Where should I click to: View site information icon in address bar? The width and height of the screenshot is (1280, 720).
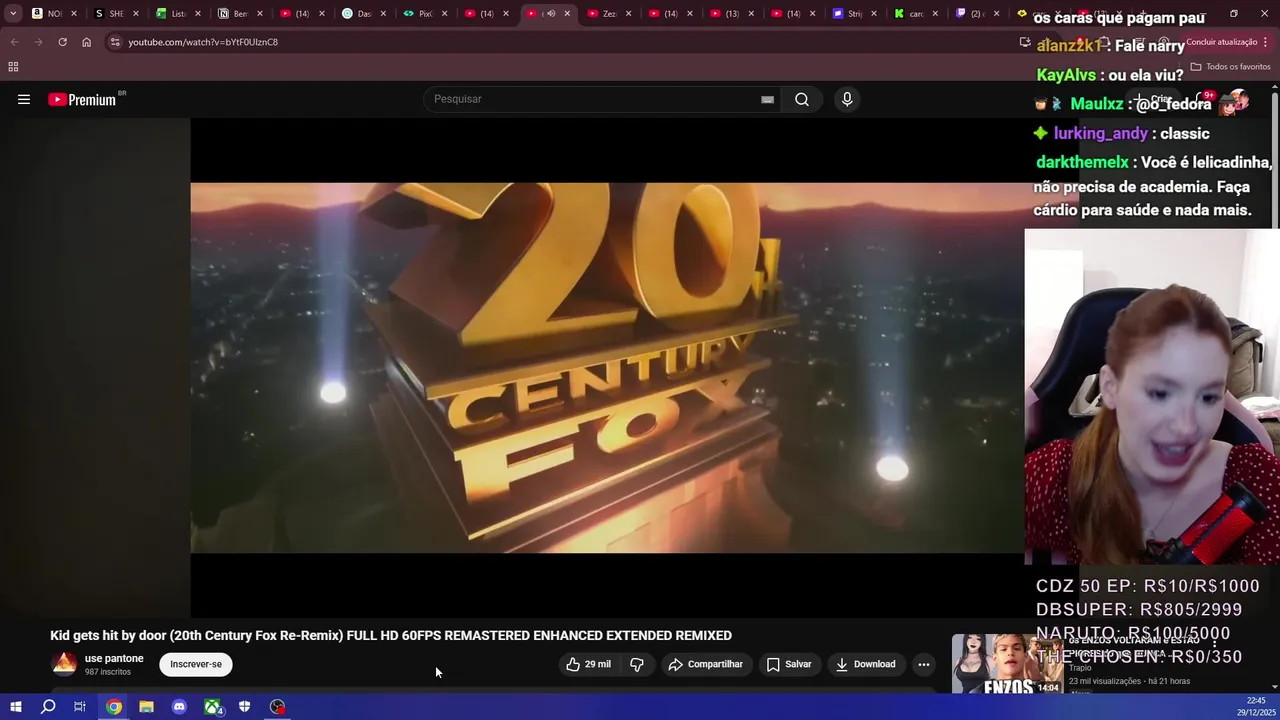tap(115, 42)
